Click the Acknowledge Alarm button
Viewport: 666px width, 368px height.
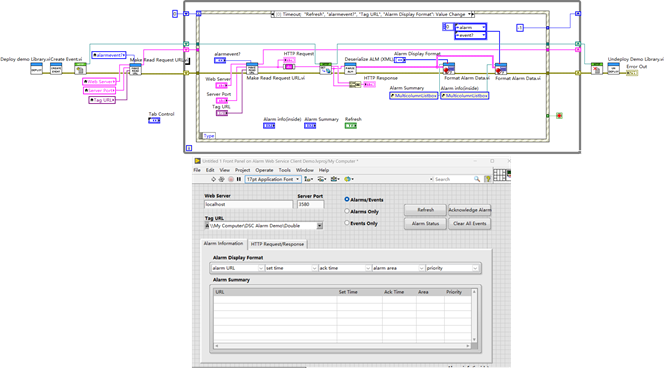[x=470, y=210]
